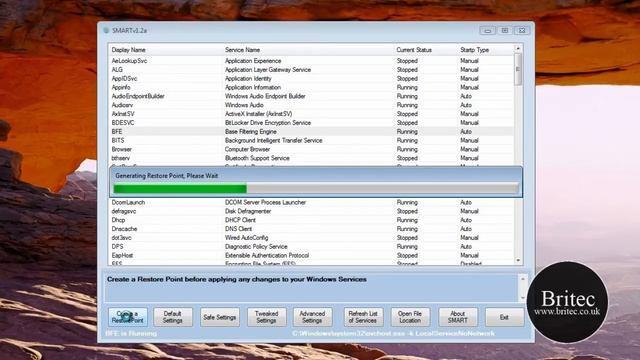Viewport: 640px width, 360px height.
Task: Select the BITS row
Action: tap(311, 140)
